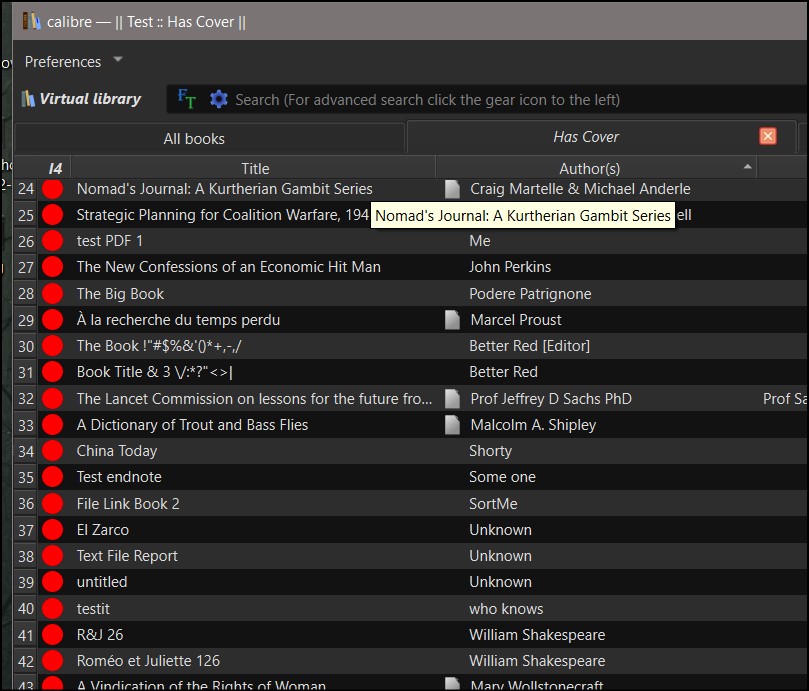Screen dimensions: 809x691
Task: Click the red dot for The Big Book row
Action: [53, 293]
